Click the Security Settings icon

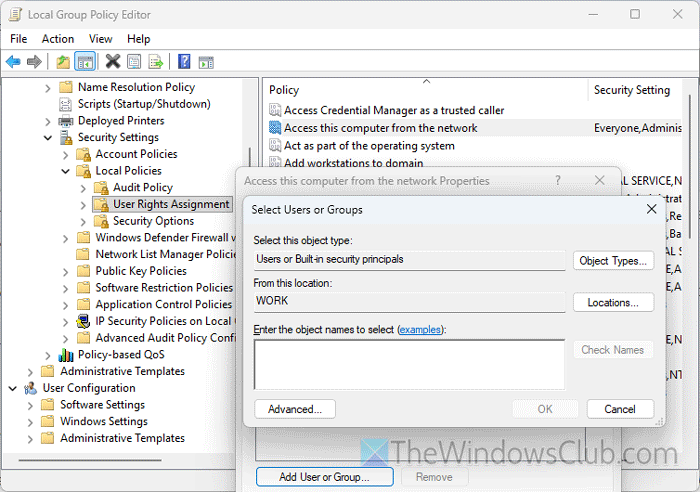(66, 138)
